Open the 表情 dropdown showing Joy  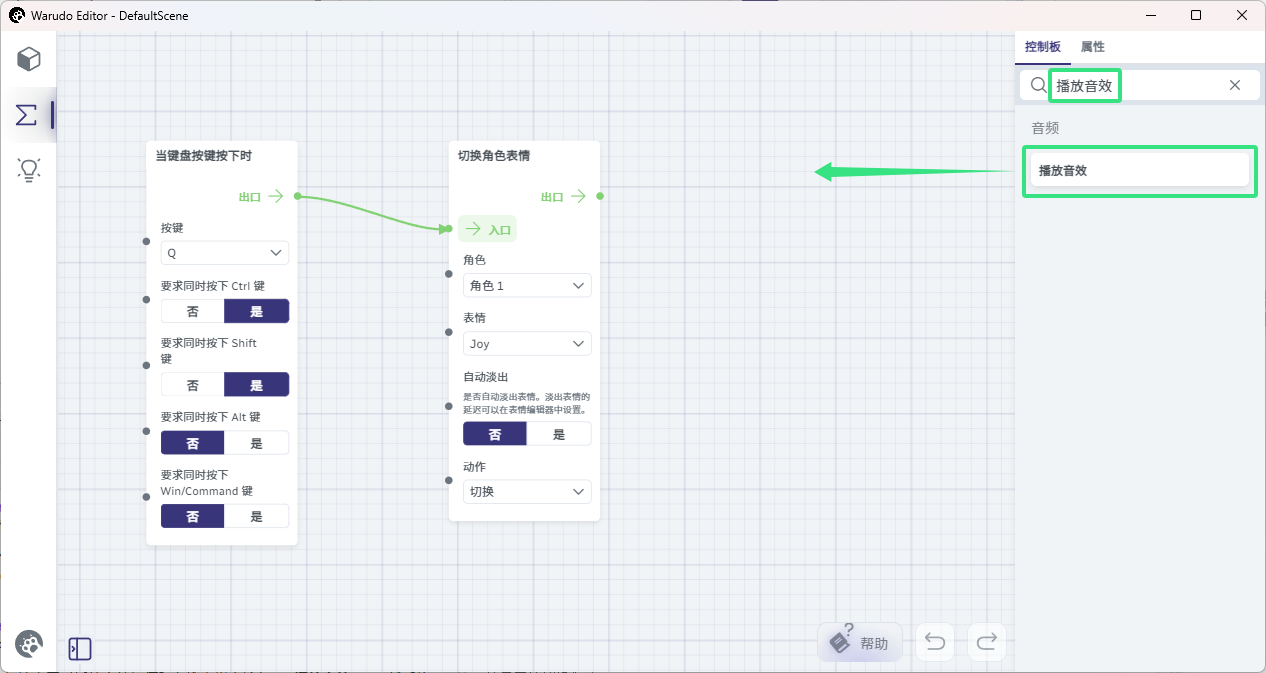point(527,344)
